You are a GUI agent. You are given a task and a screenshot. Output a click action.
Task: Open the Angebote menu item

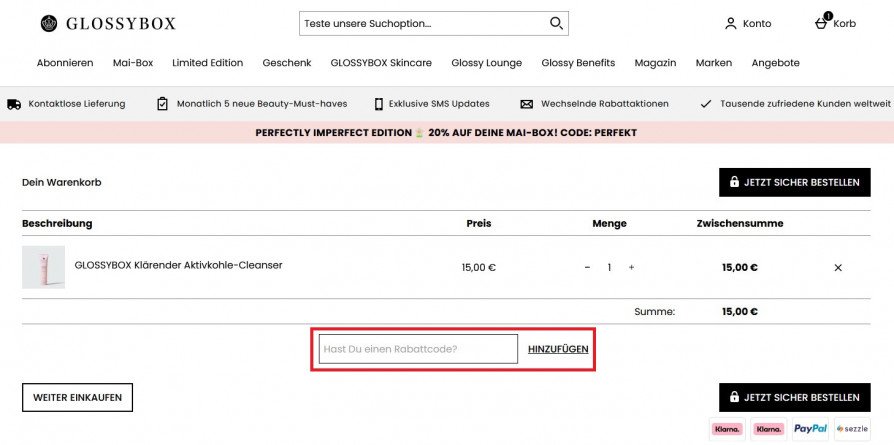click(x=775, y=63)
